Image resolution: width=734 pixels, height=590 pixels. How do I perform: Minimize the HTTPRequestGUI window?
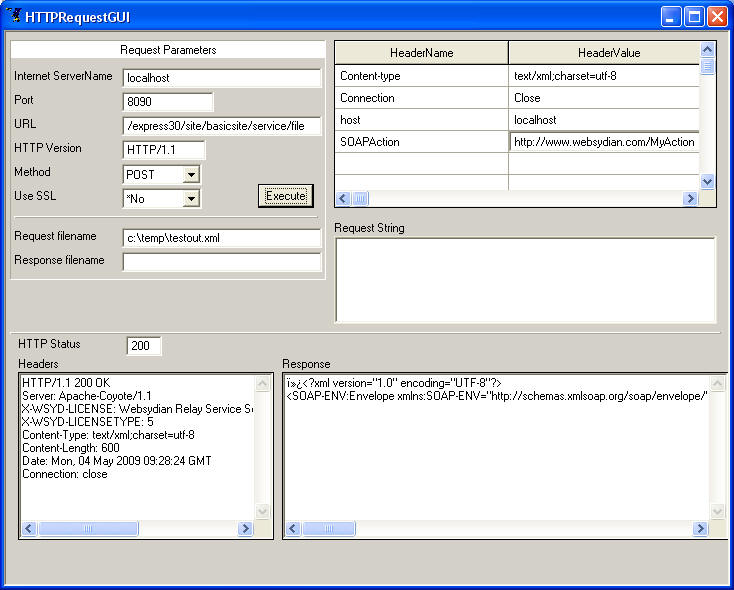[x=671, y=17]
